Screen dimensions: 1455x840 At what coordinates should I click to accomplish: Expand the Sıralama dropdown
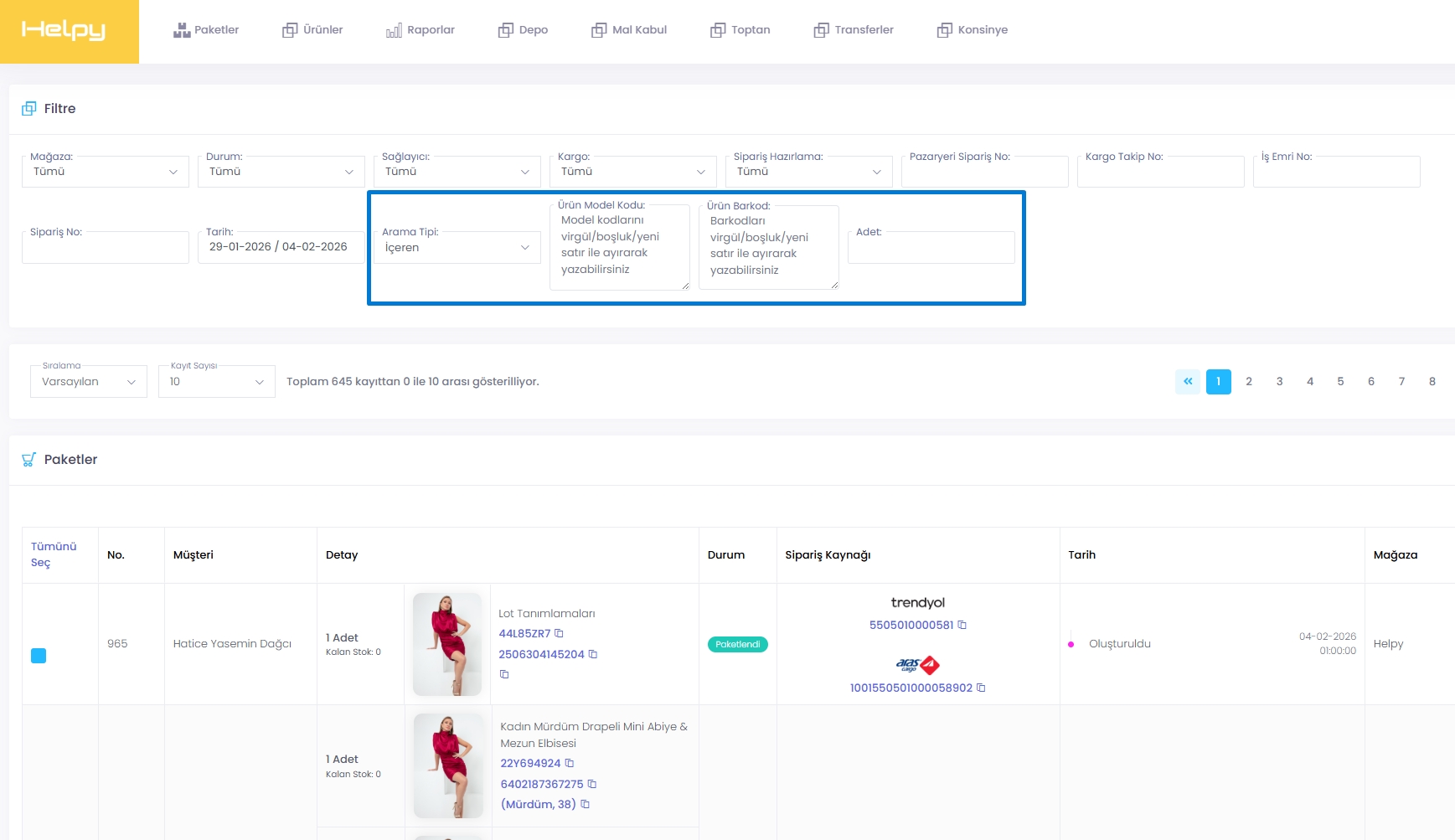click(88, 382)
